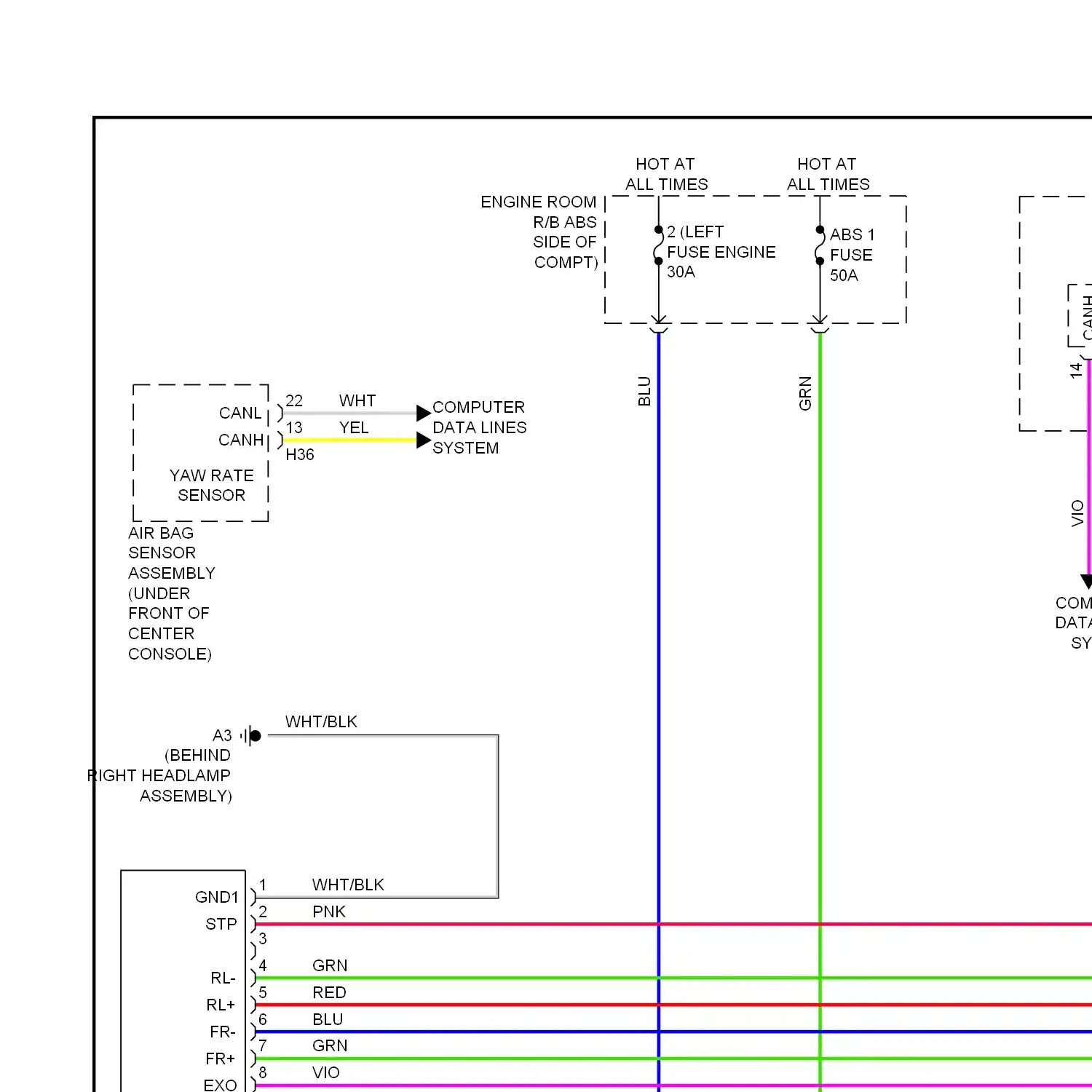1092x1092 pixels.
Task: Click the VIO wire label at pin 8
Action: click(x=326, y=1073)
